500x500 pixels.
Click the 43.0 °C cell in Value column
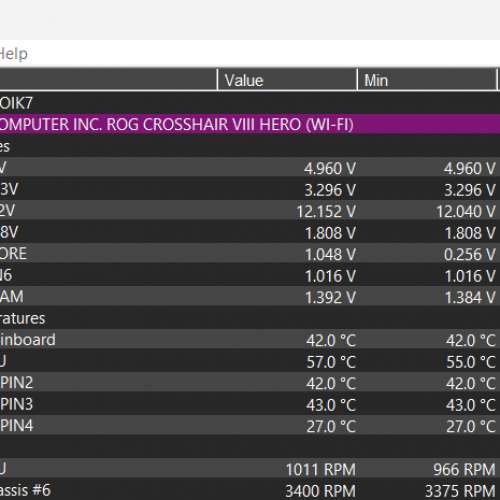pyautogui.click(x=331, y=405)
